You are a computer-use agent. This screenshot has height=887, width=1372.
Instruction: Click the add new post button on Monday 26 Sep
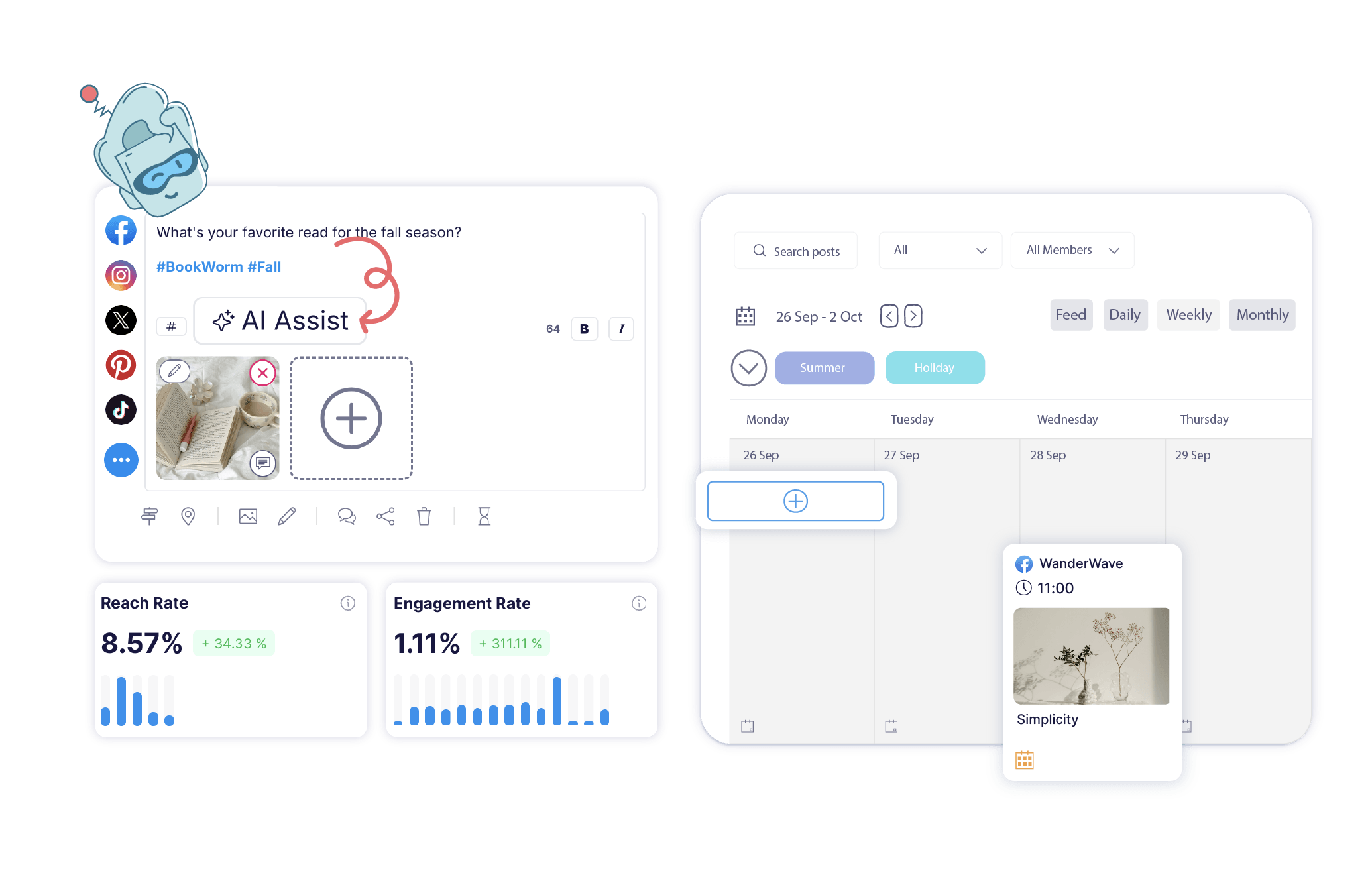pos(795,502)
